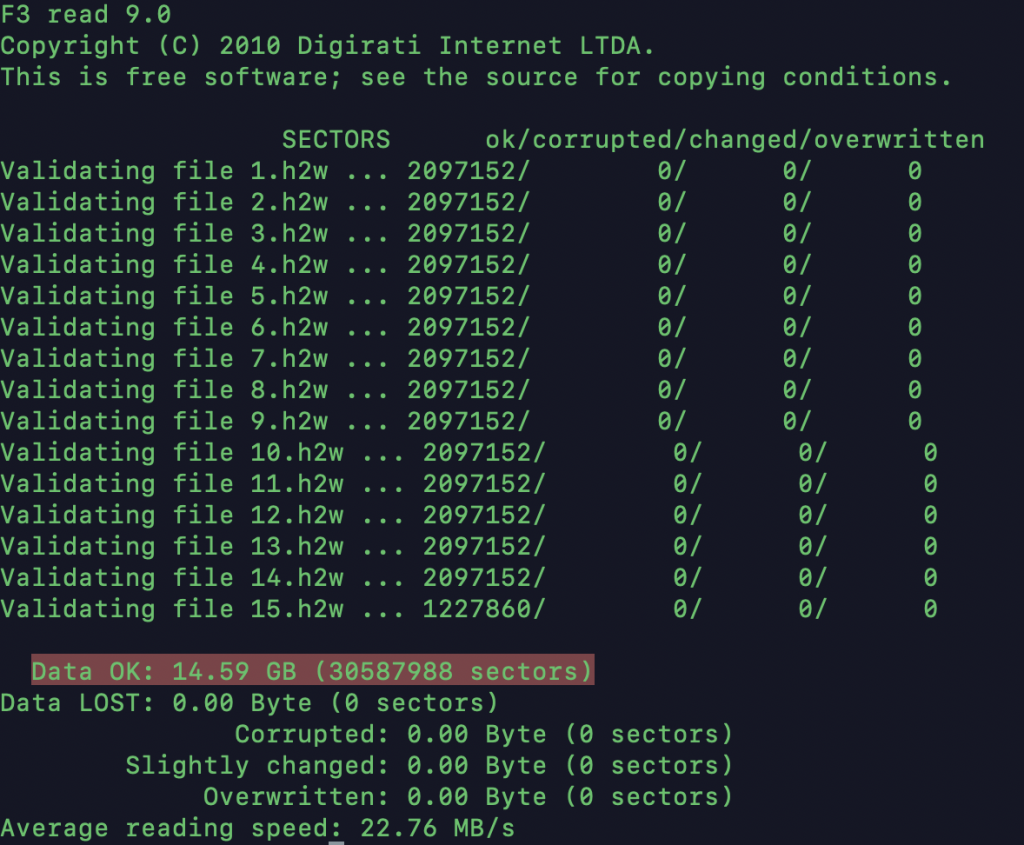This screenshot has height=845, width=1024.
Task: Click the free software notice line
Action: tap(476, 77)
